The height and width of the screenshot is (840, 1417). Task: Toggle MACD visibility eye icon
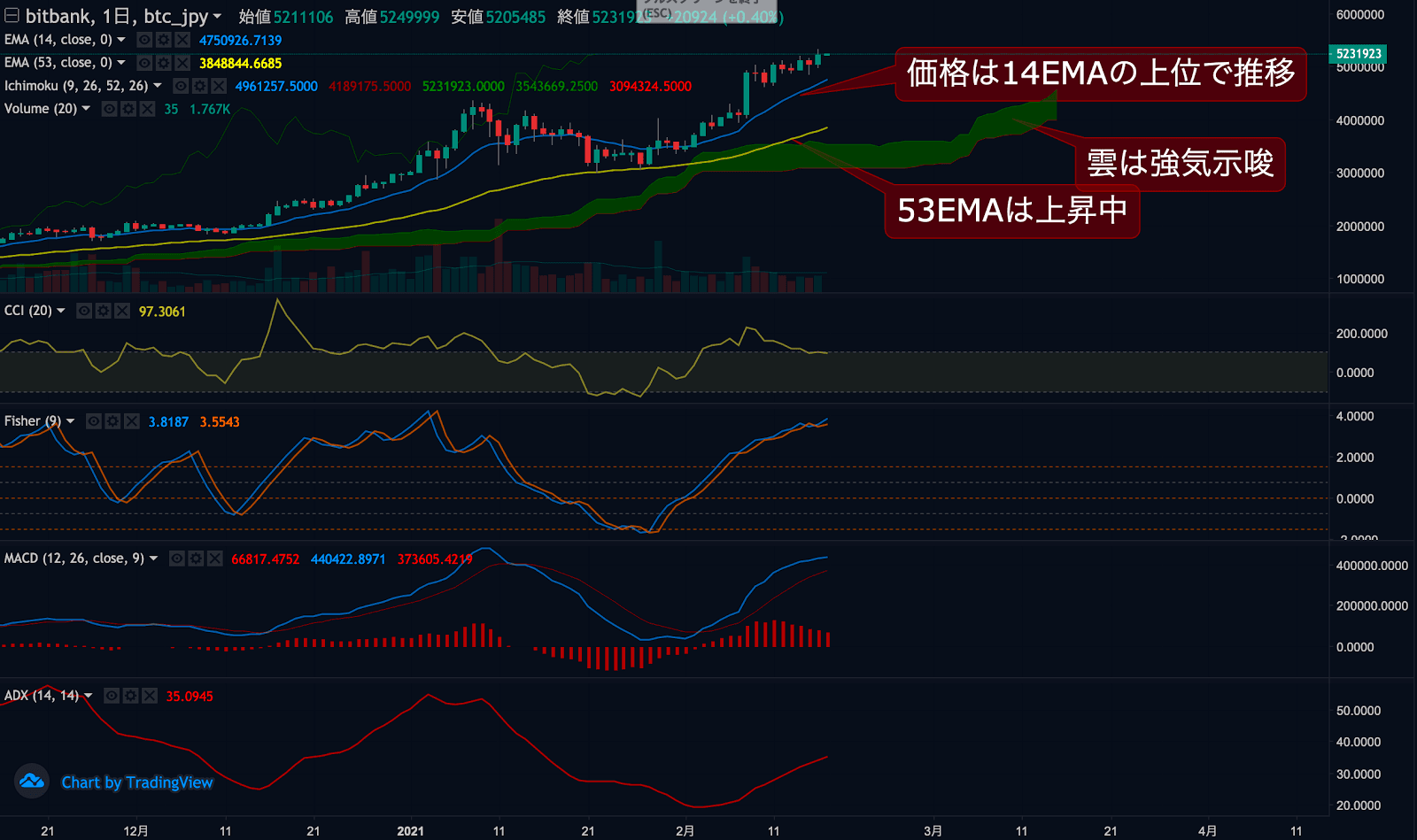click(x=177, y=559)
